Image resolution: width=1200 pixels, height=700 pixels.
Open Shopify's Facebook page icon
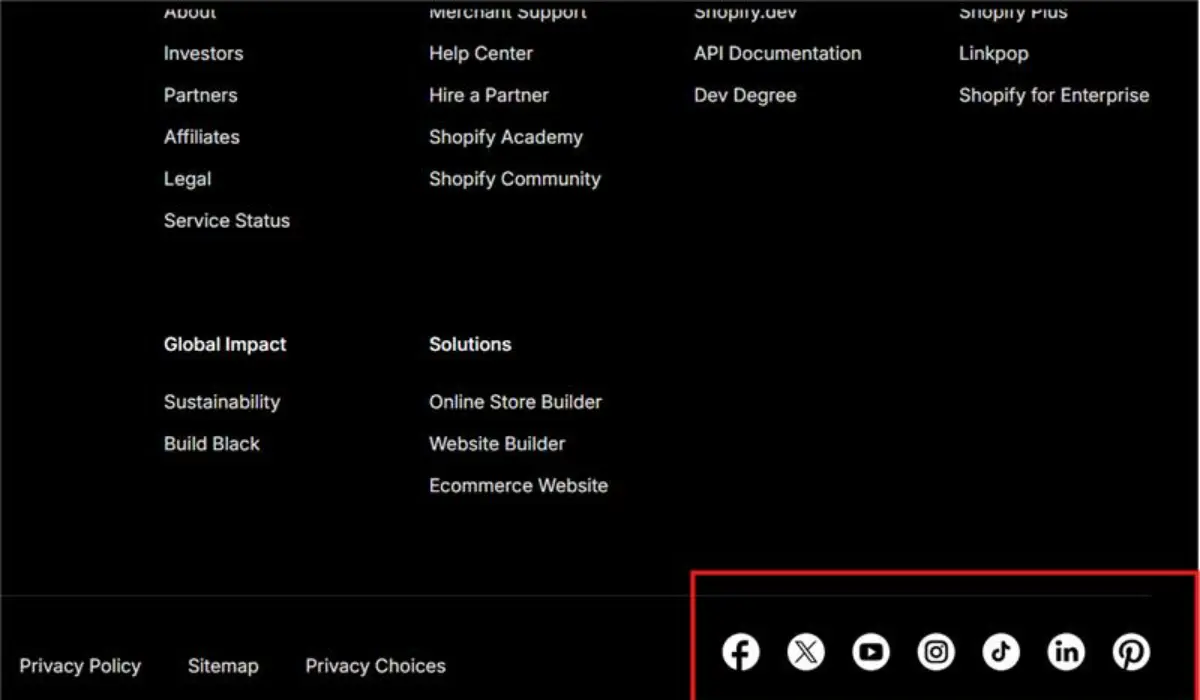click(741, 653)
